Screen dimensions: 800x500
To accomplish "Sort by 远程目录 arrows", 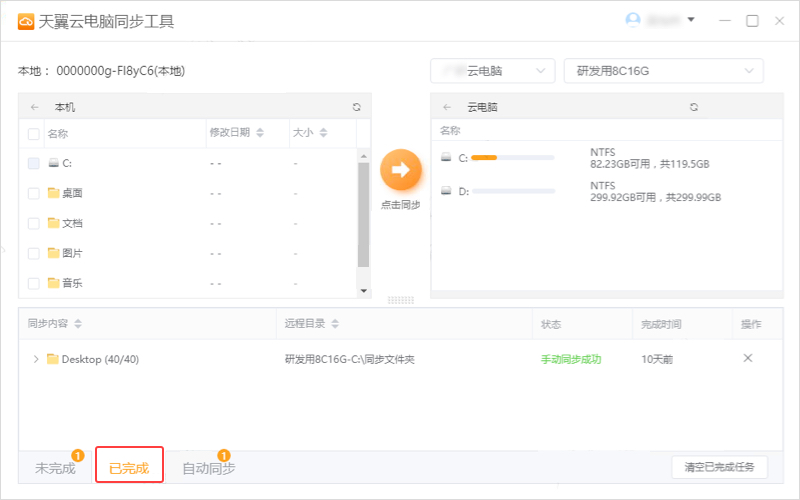I will 335,323.
